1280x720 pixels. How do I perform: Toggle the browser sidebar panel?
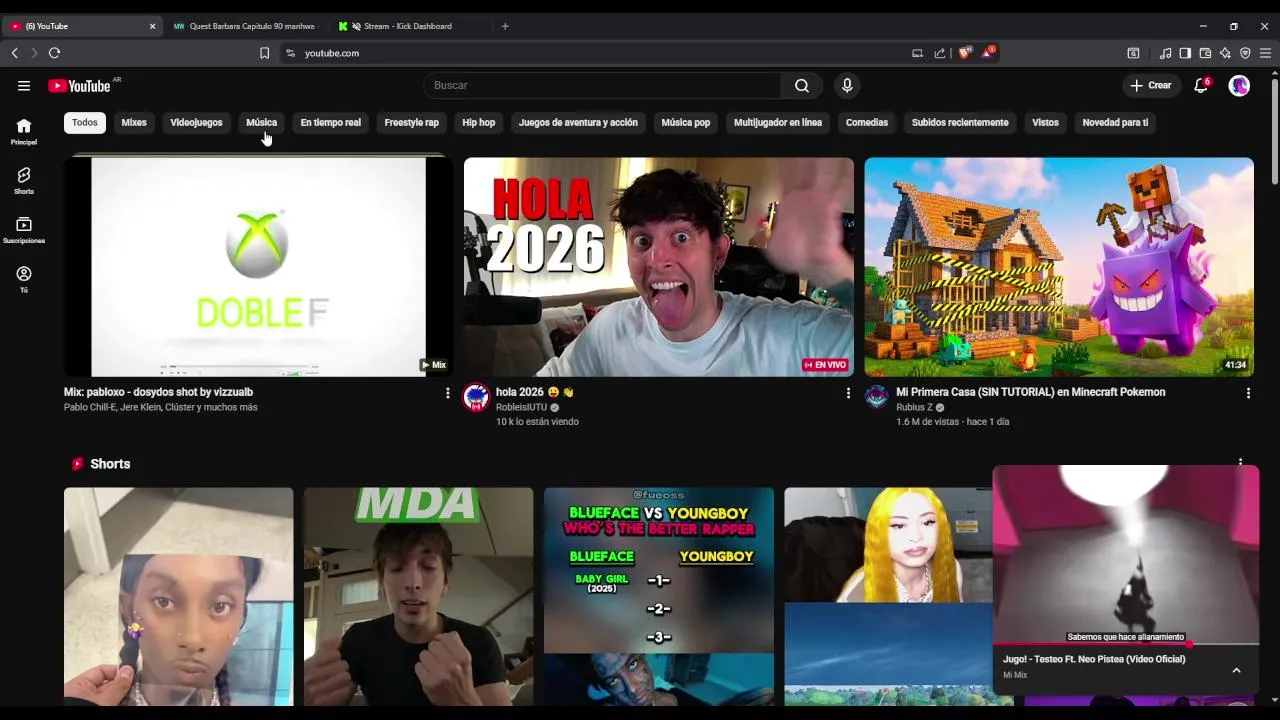point(1185,53)
